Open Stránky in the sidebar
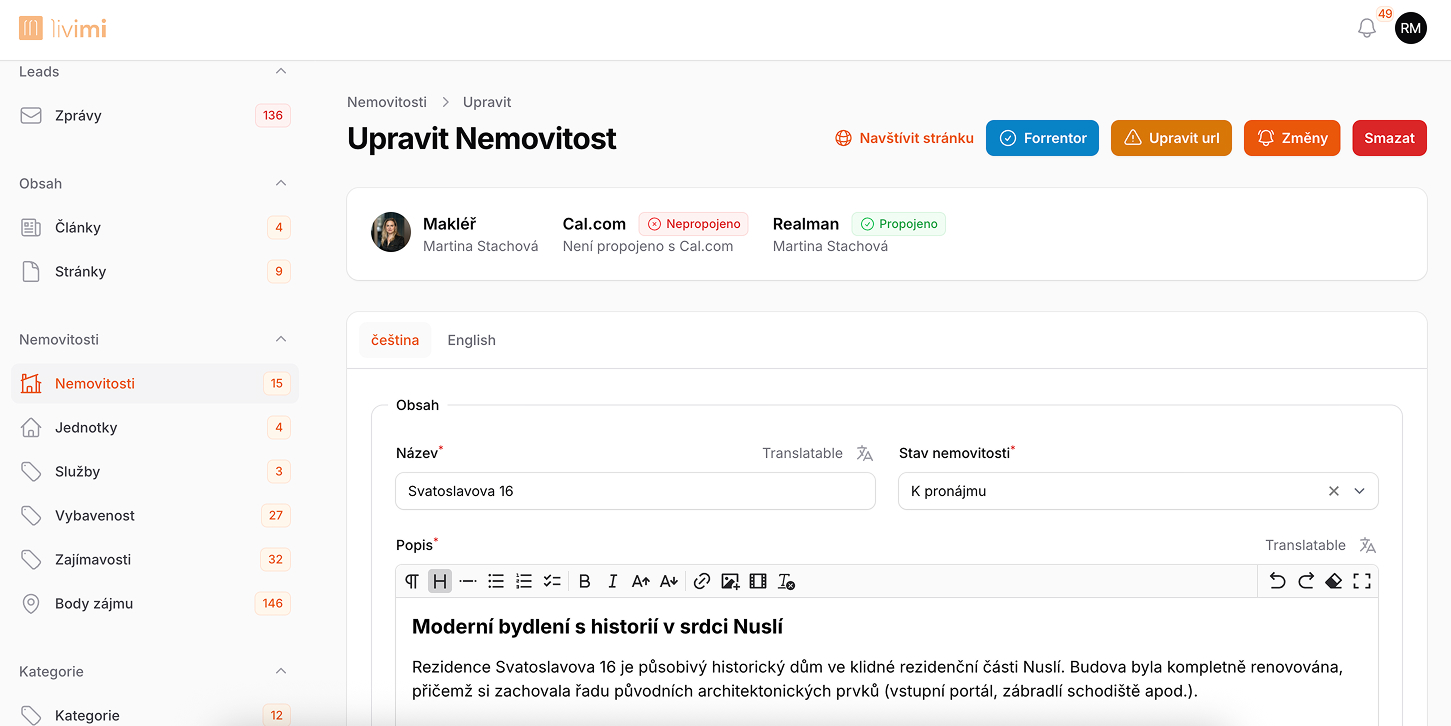 coord(155,271)
